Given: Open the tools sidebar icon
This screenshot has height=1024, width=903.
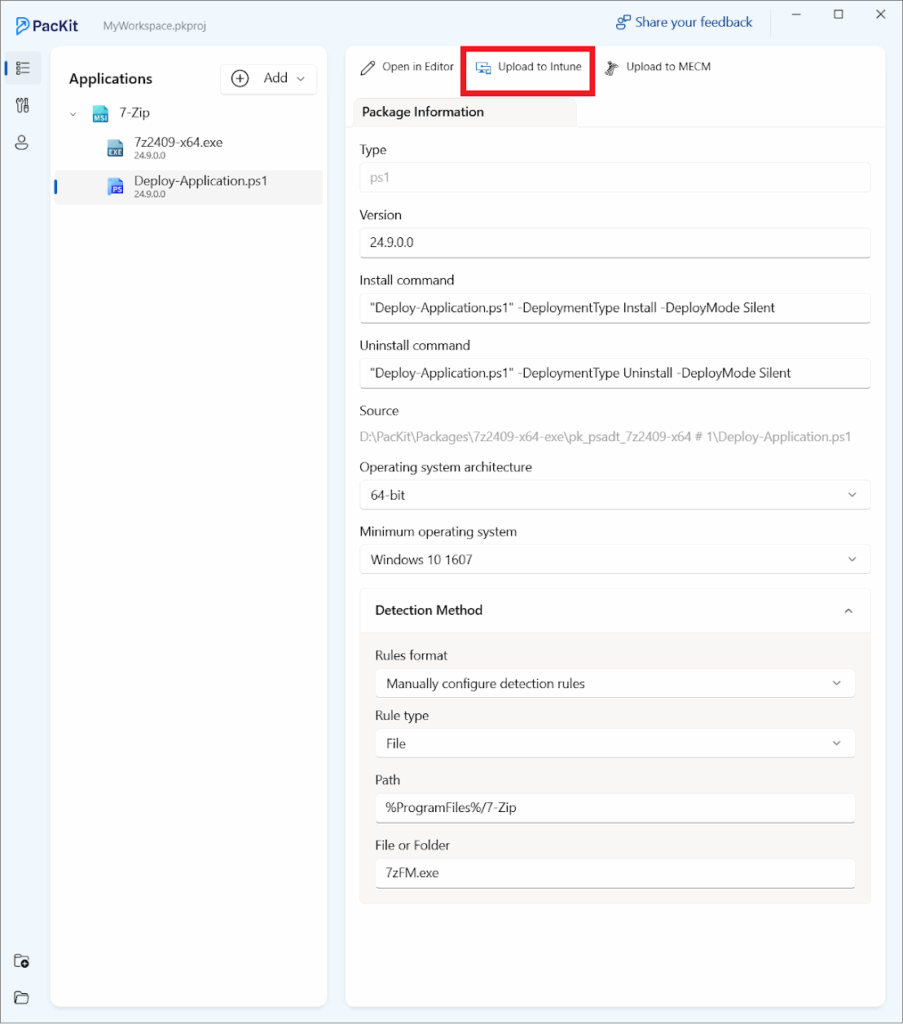Looking at the screenshot, I should point(22,105).
